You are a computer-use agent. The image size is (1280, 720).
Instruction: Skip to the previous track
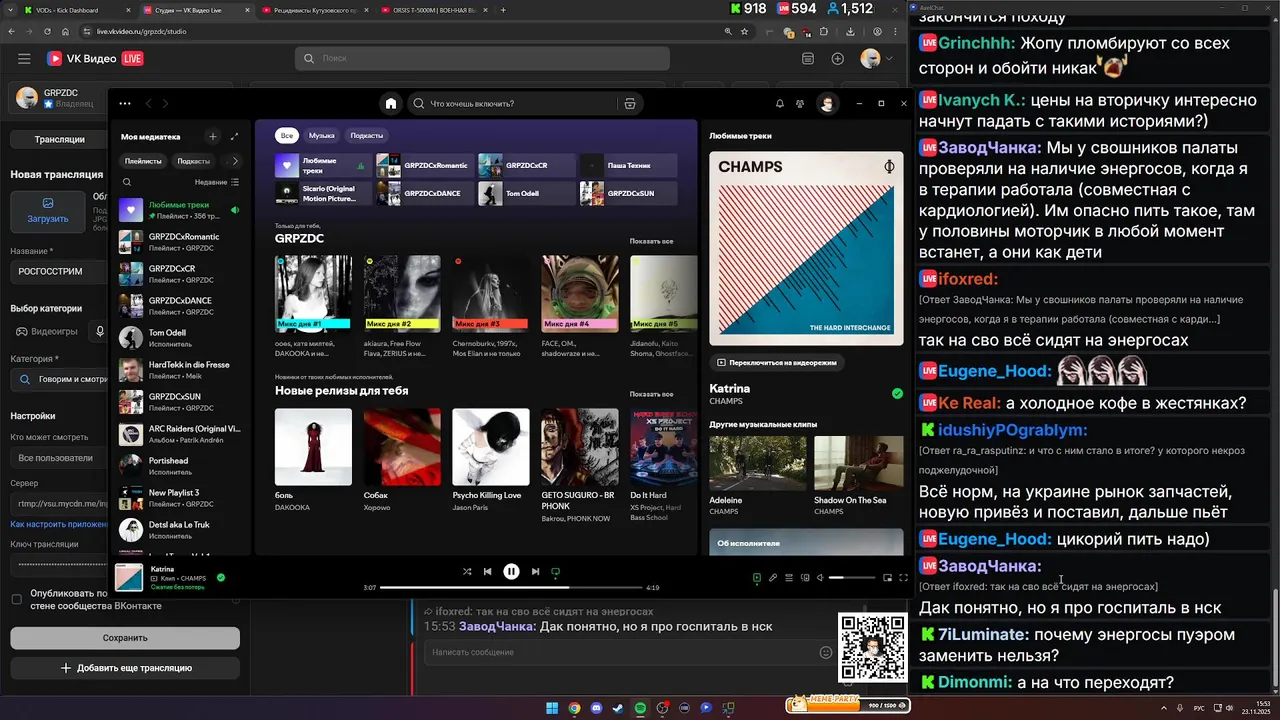(x=488, y=572)
